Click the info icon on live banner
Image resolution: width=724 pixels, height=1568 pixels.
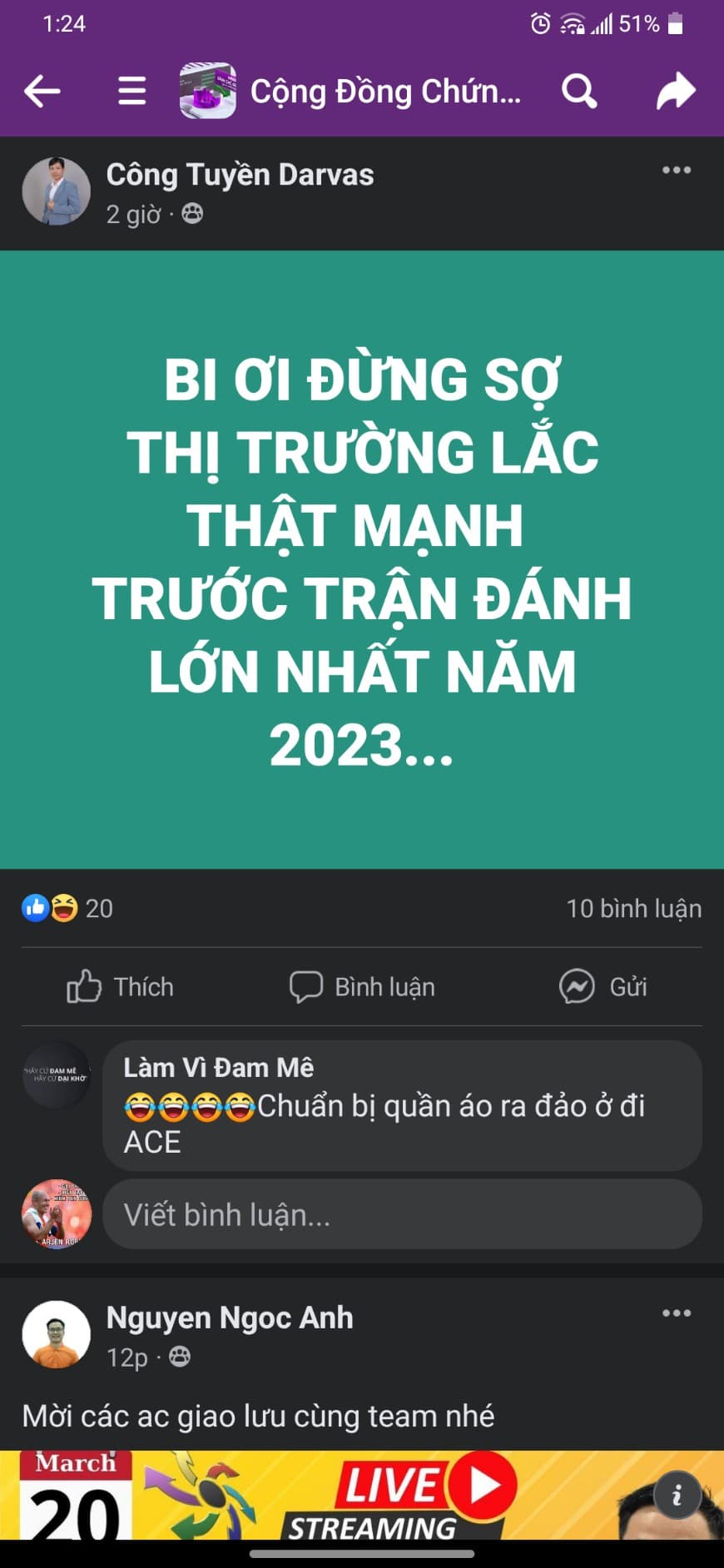(x=677, y=1495)
